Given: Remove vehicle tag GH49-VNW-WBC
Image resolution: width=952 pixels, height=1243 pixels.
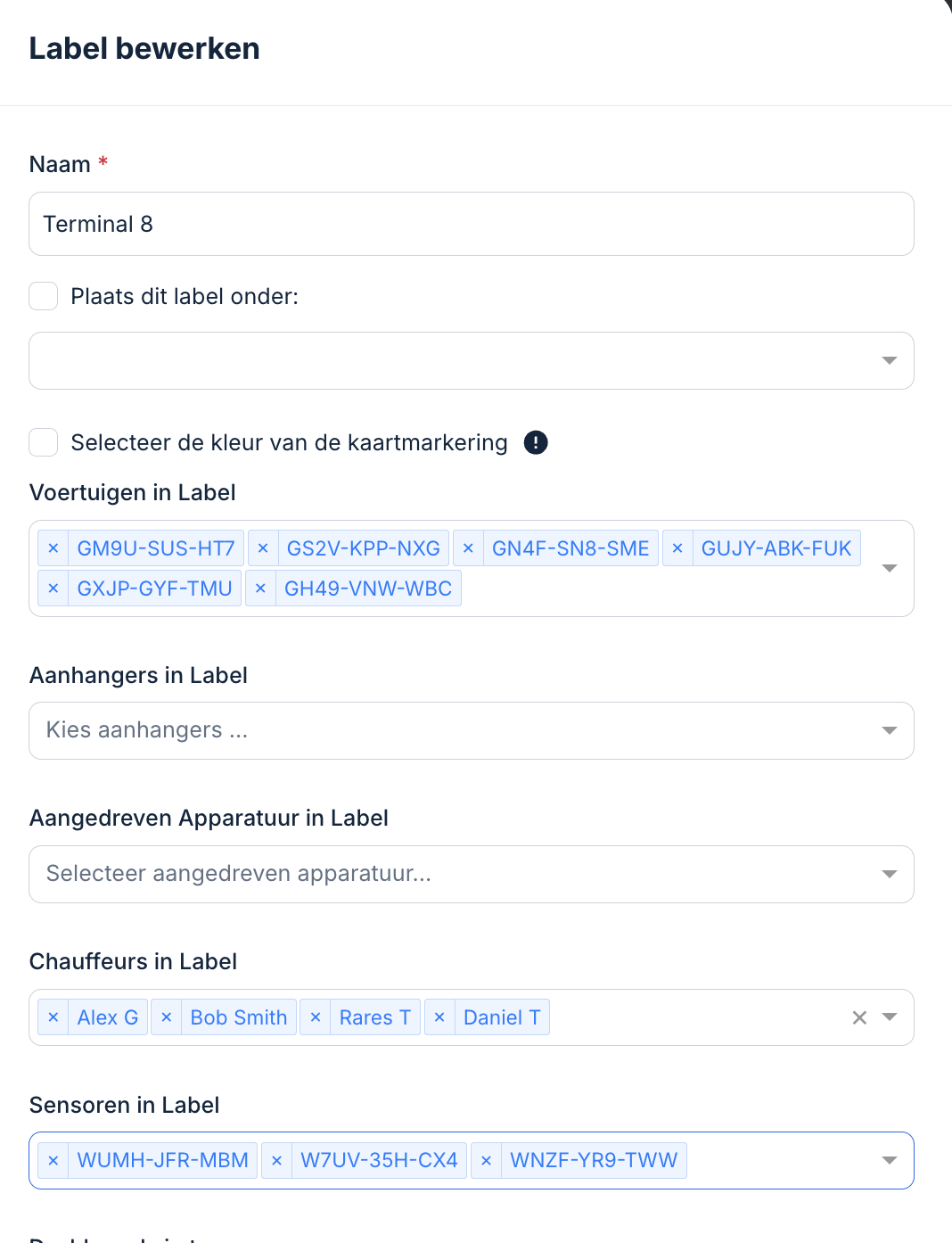Looking at the screenshot, I should tap(260, 589).
